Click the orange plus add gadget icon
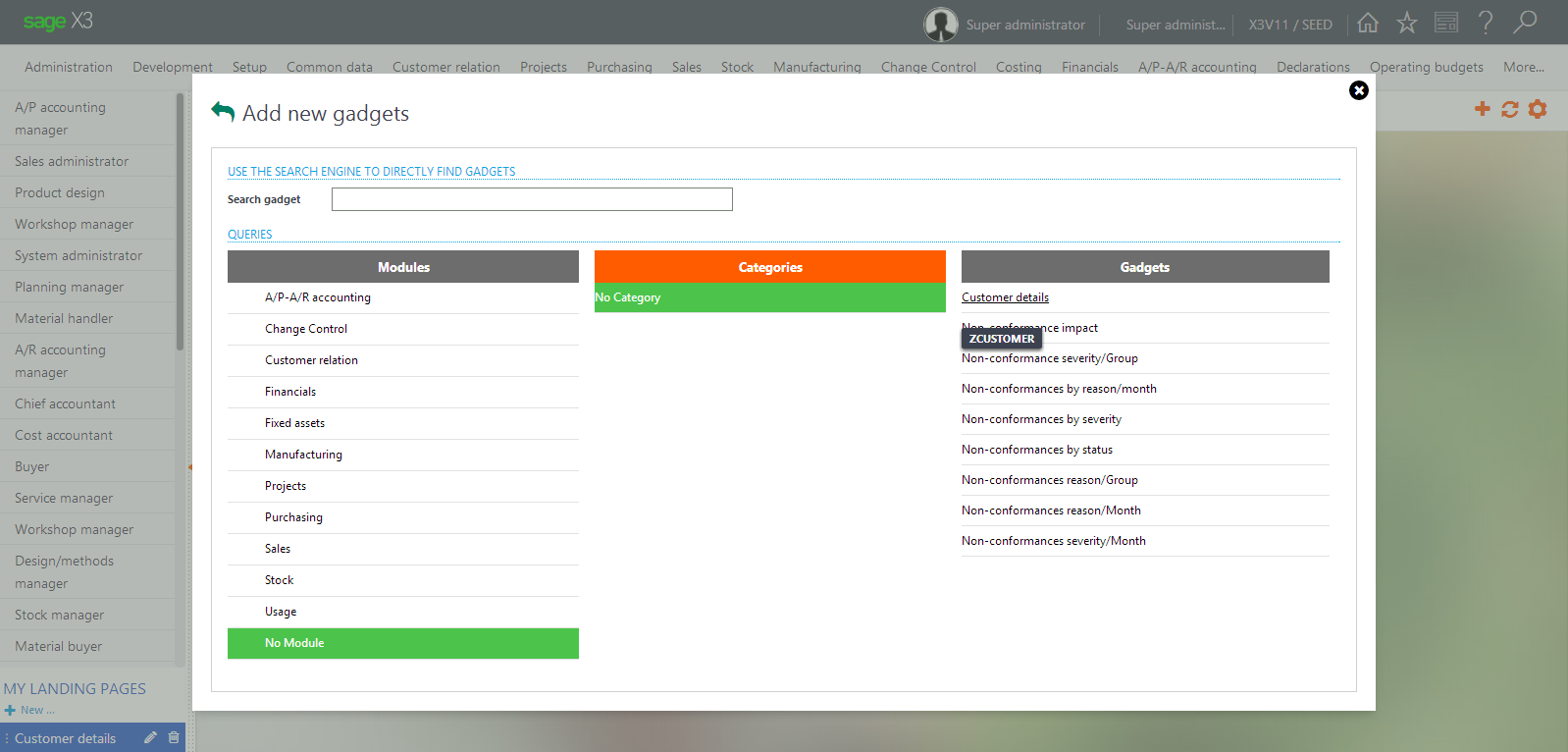This screenshot has width=1568, height=752. pyautogui.click(x=1483, y=109)
